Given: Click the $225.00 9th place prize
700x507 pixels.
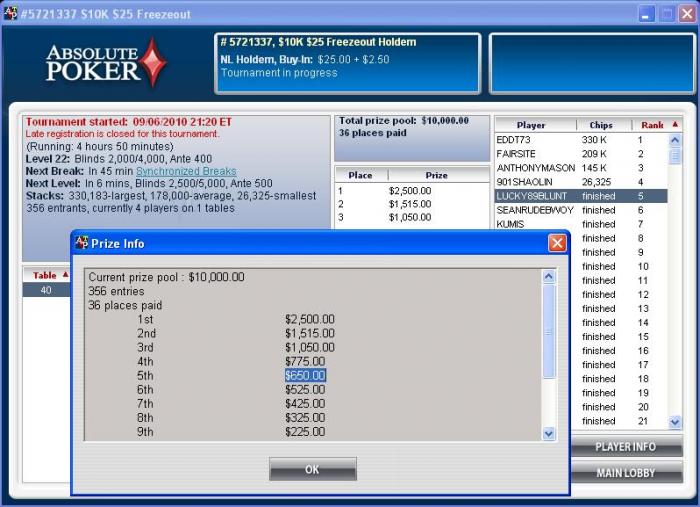Looking at the screenshot, I should coord(305,432).
